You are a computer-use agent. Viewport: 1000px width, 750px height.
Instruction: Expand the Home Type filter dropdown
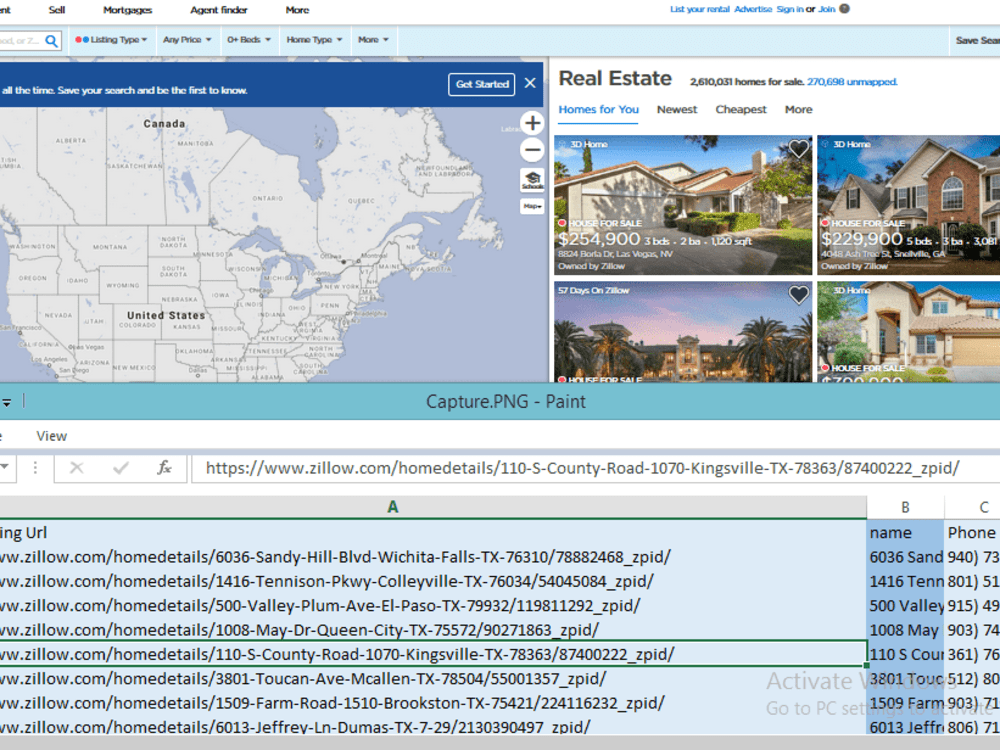click(x=314, y=40)
